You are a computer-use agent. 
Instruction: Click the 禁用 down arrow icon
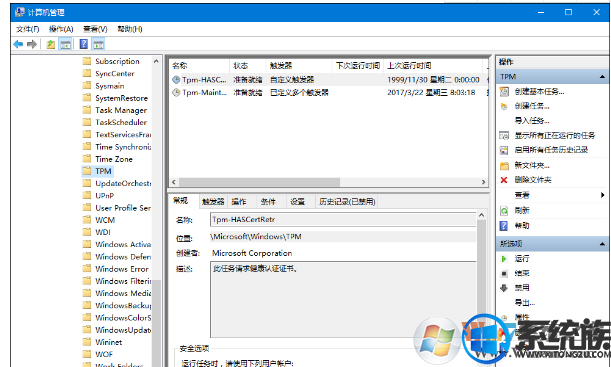(x=504, y=288)
